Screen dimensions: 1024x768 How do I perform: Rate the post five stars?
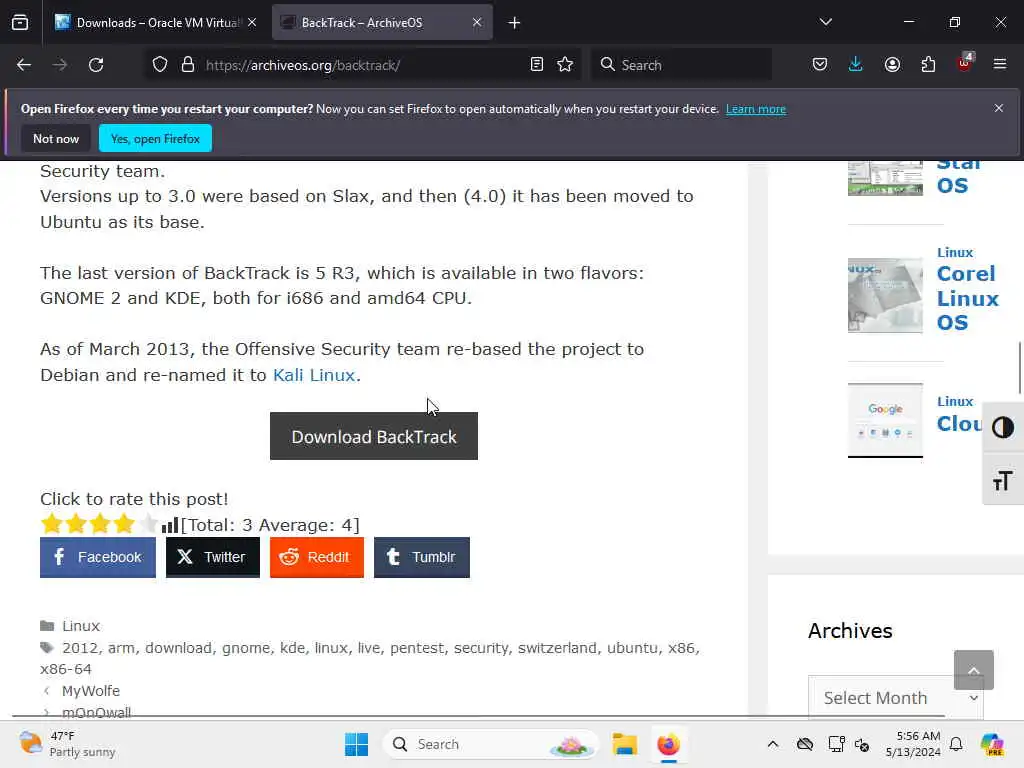click(x=148, y=524)
